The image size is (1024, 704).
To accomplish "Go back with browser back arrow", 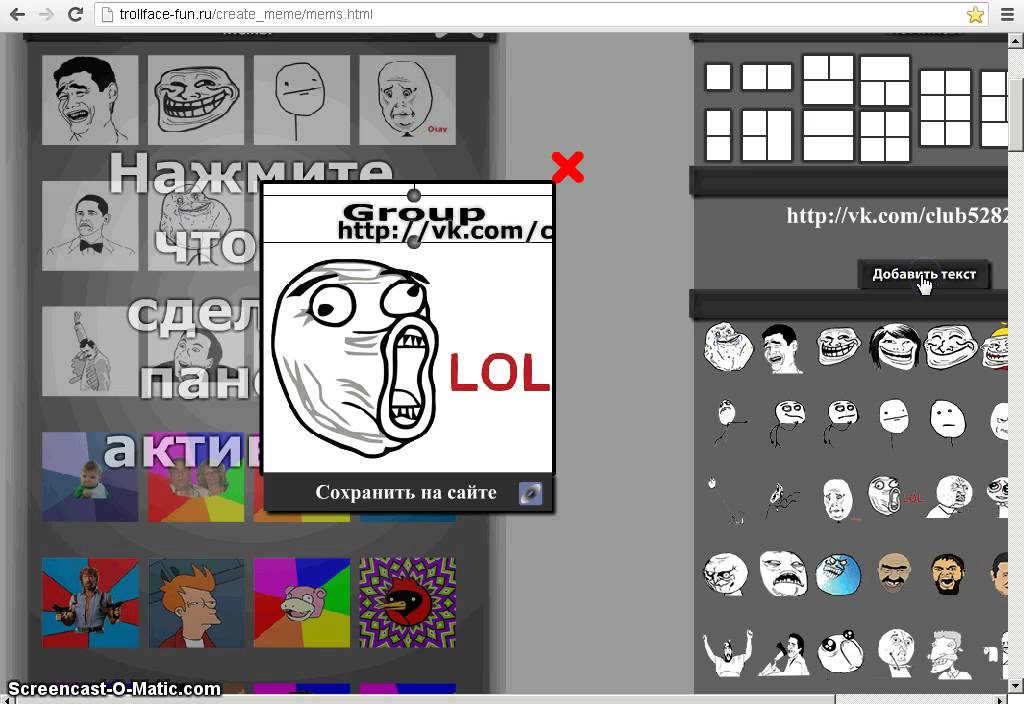I will coord(18,14).
